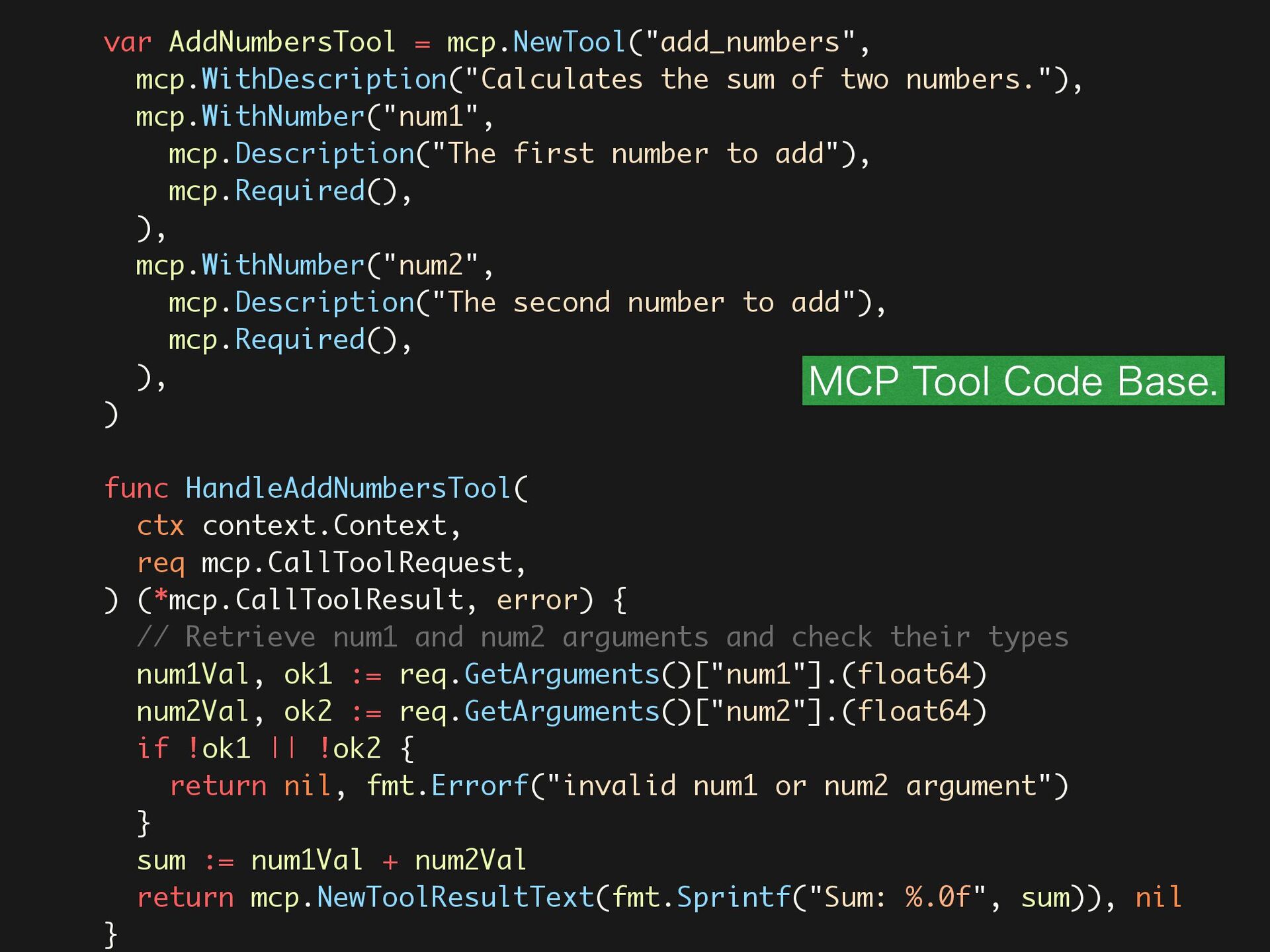Click the first WithNumber call for num1

[282, 117]
